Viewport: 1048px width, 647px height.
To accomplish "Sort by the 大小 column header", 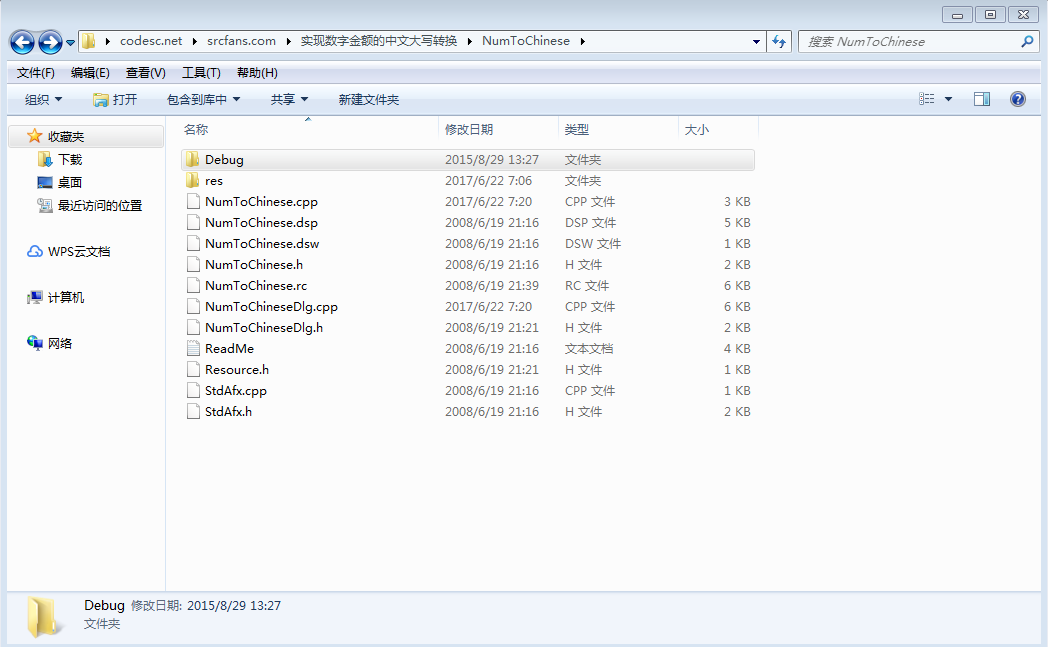I will pos(696,130).
